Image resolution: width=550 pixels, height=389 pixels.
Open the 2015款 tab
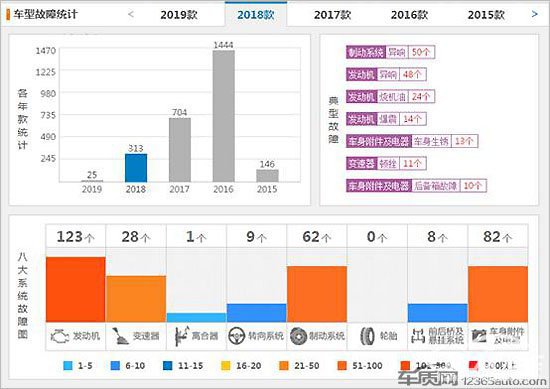(x=486, y=15)
